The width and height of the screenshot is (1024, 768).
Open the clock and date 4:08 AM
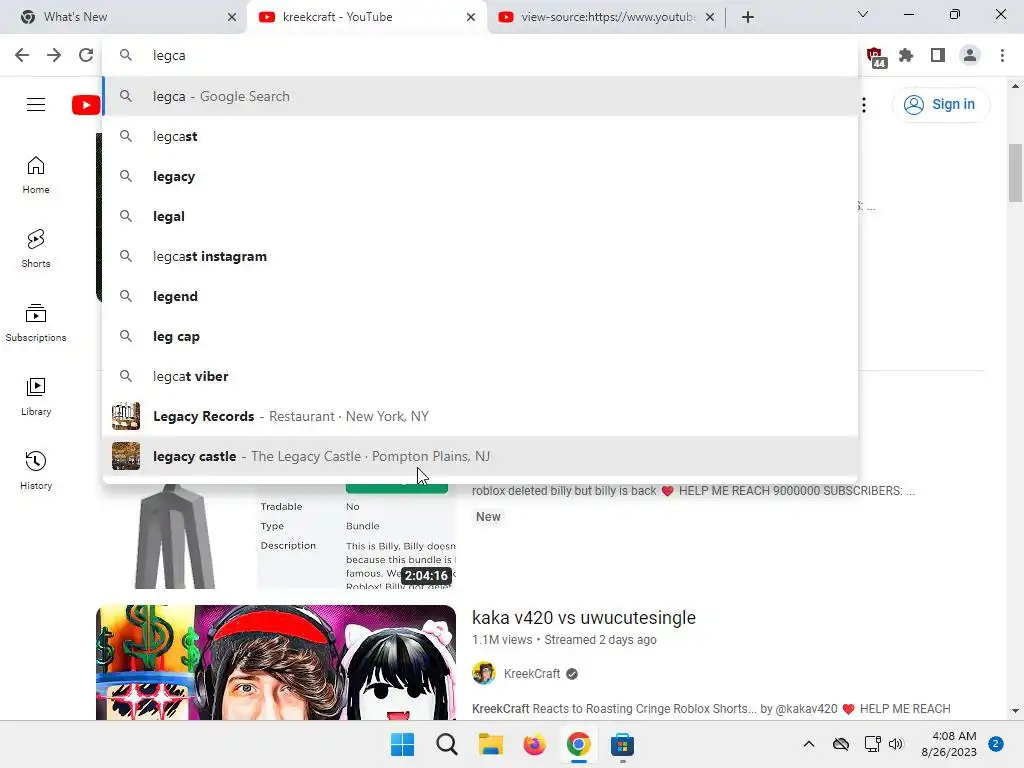949,744
